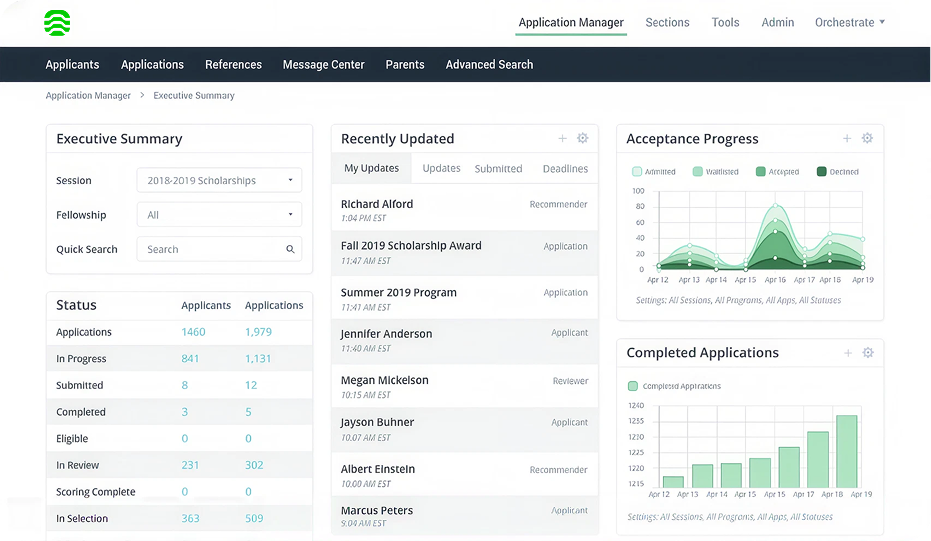Go to References in navigation bar
The height and width of the screenshot is (541, 931).
coord(233,65)
